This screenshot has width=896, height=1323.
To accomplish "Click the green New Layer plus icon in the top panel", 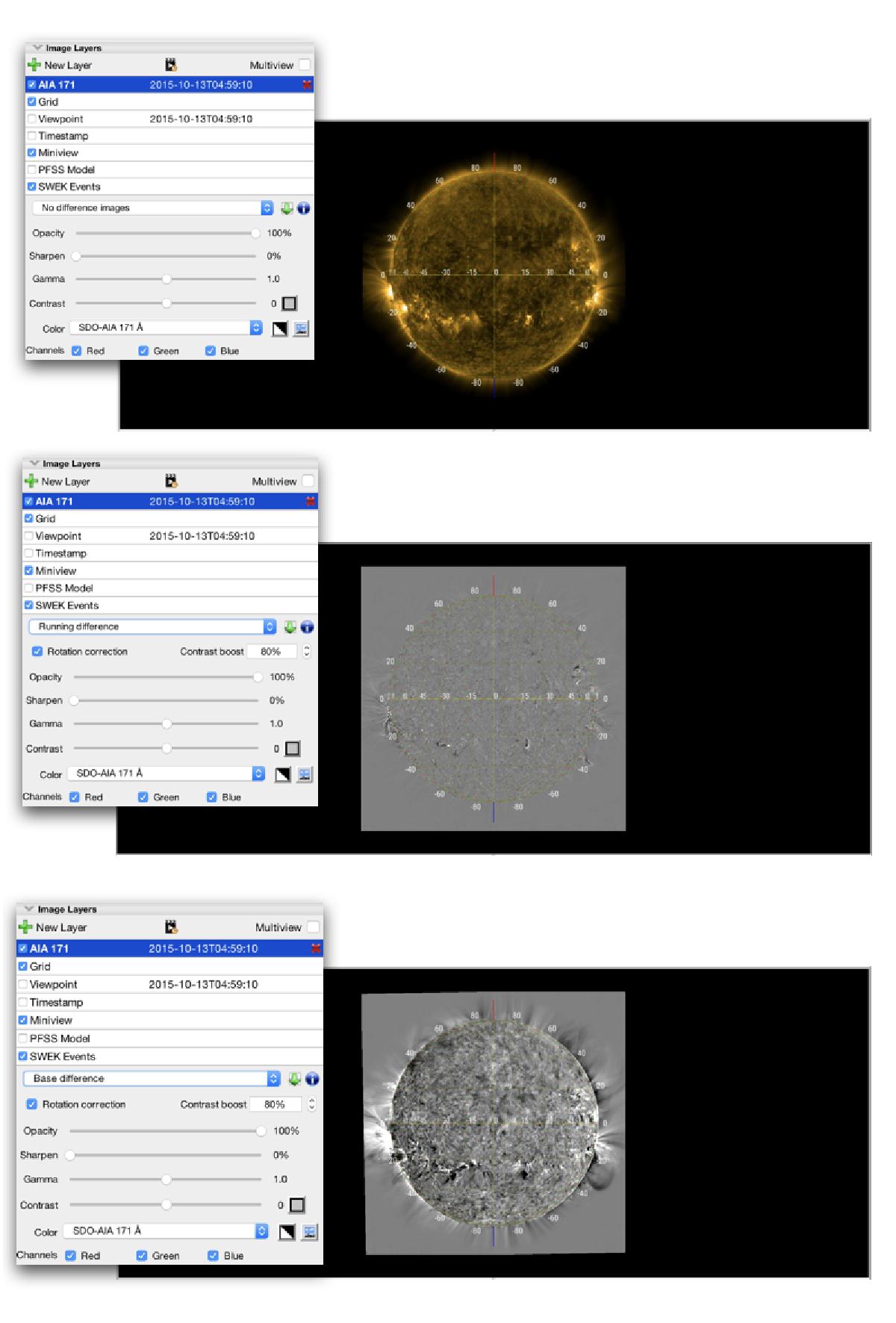I will coord(34,66).
